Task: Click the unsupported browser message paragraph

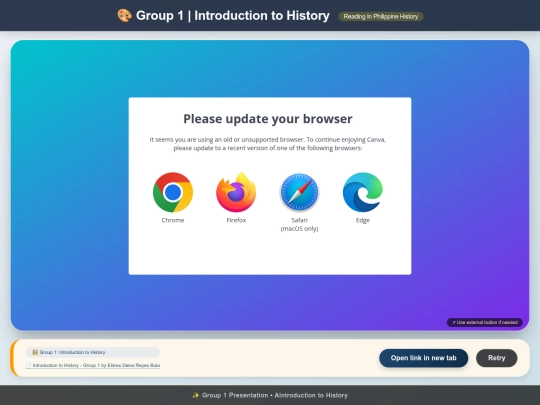Action: (x=268, y=144)
